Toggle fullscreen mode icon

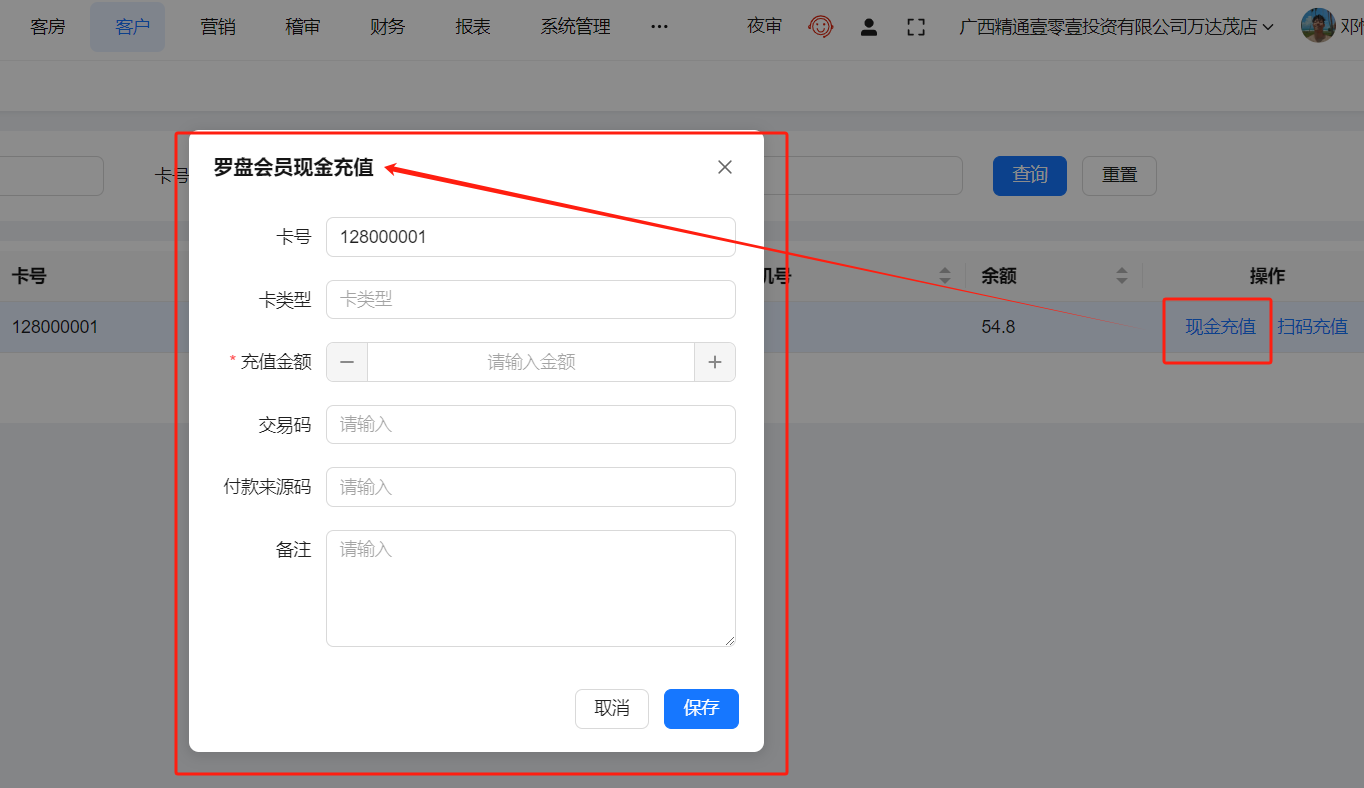915,27
